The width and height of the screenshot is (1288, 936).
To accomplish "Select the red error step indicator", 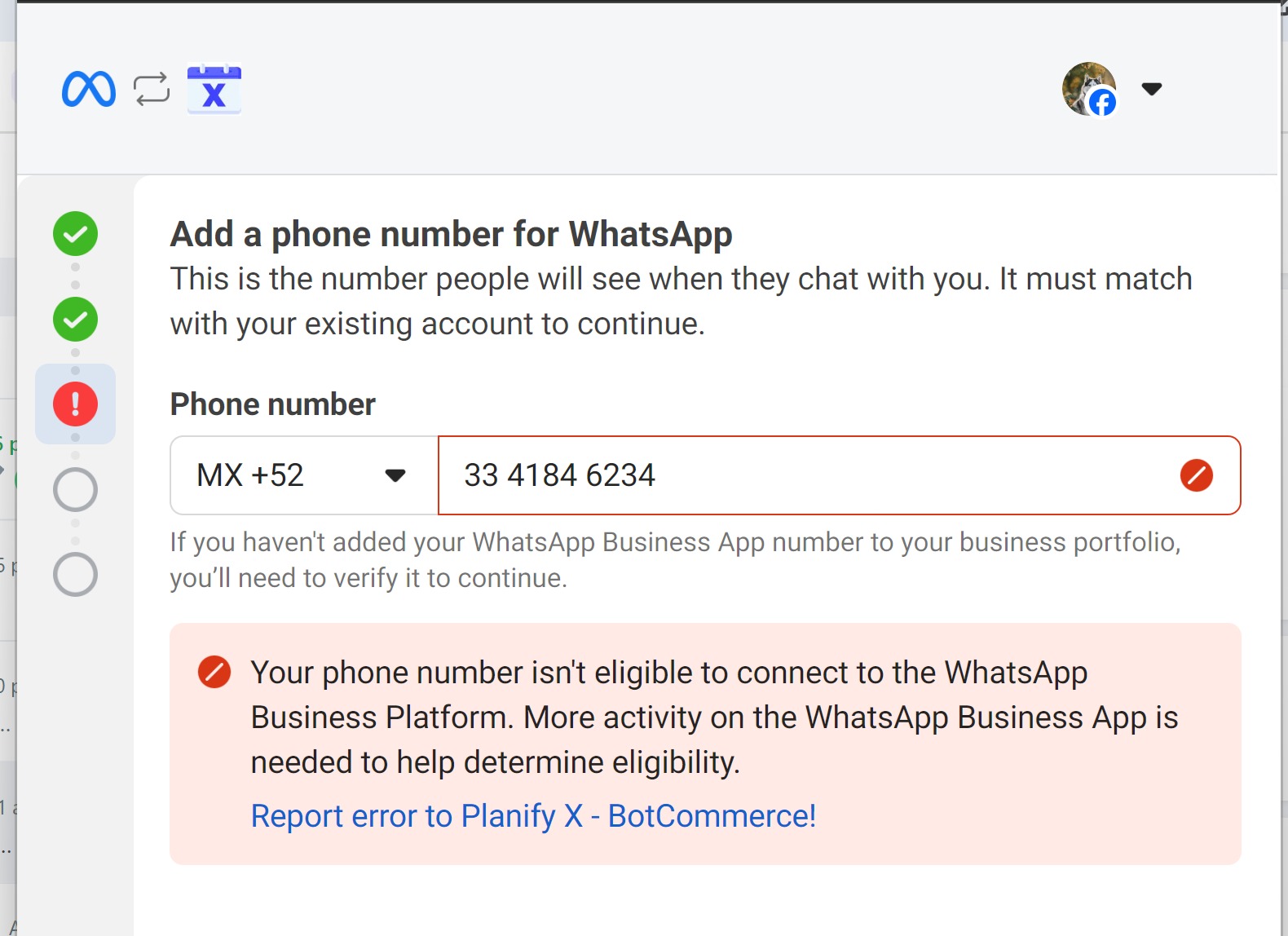I will (75, 404).
